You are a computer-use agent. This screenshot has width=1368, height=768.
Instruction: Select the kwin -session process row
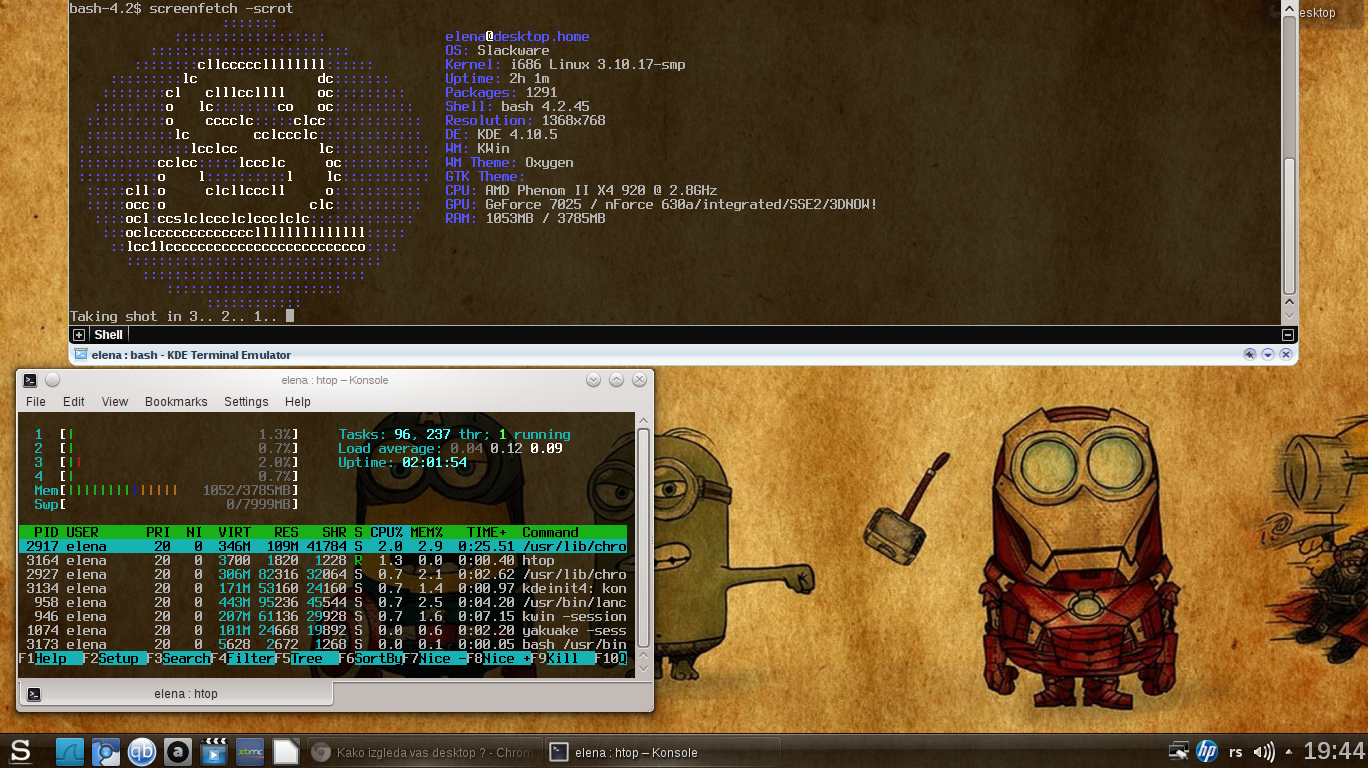[x=323, y=616]
